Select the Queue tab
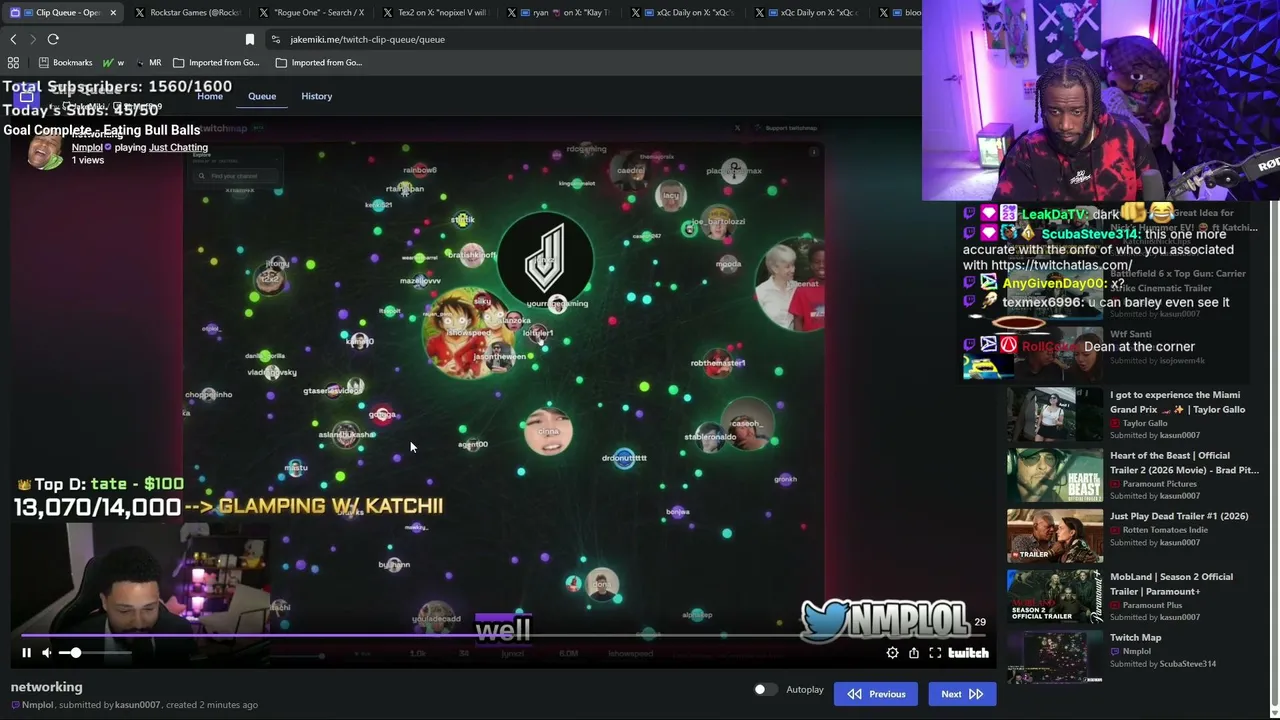 (x=262, y=96)
